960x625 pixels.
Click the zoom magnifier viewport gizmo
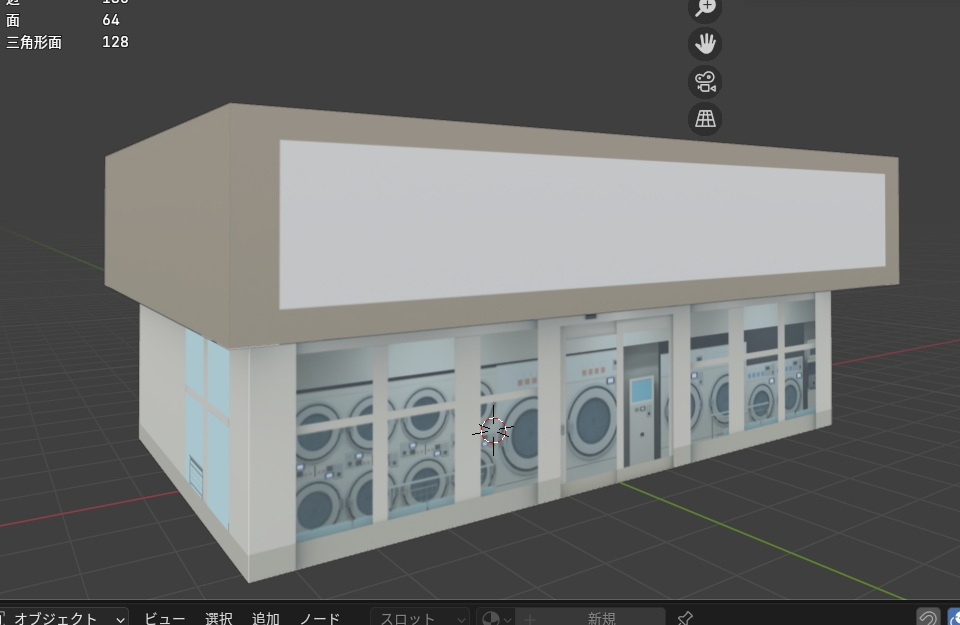pyautogui.click(x=705, y=8)
